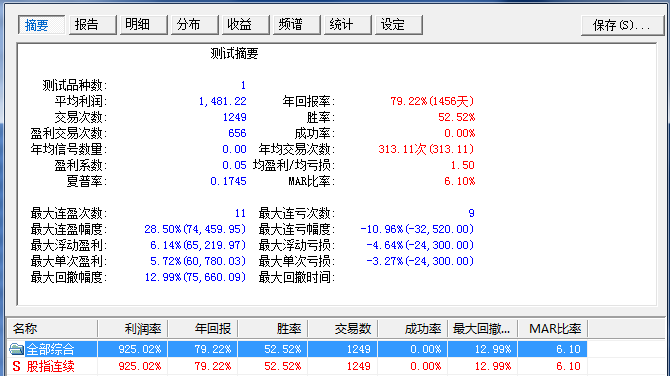Sort by the MAR比率 column header
Viewport: 670px width, 376px height.
[x=553, y=329]
